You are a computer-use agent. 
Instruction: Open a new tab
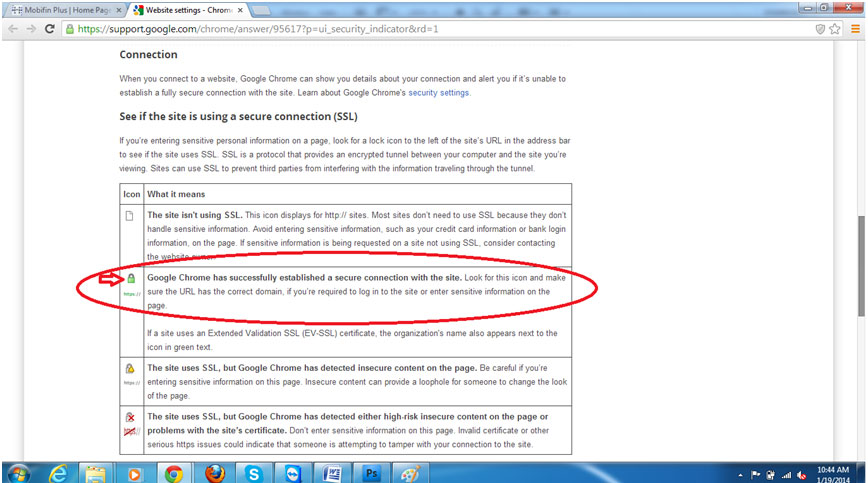tap(260, 11)
